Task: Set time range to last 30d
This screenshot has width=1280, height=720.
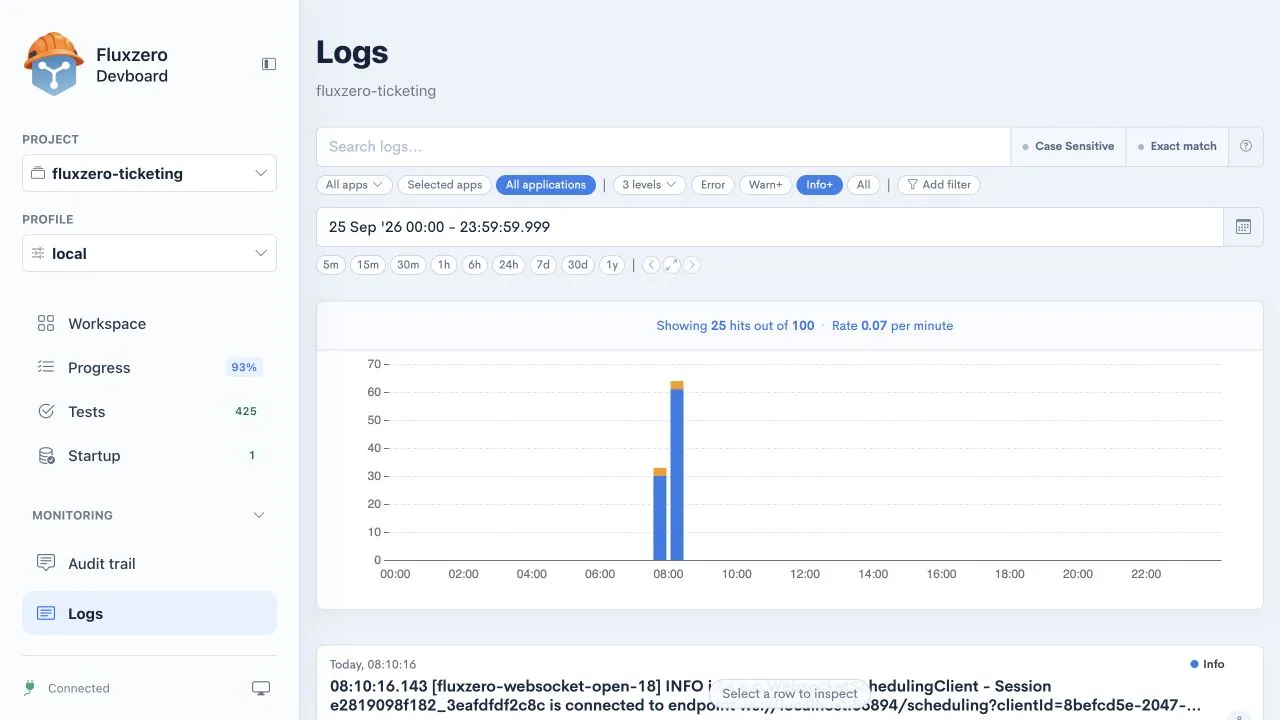Action: pyautogui.click(x=578, y=265)
